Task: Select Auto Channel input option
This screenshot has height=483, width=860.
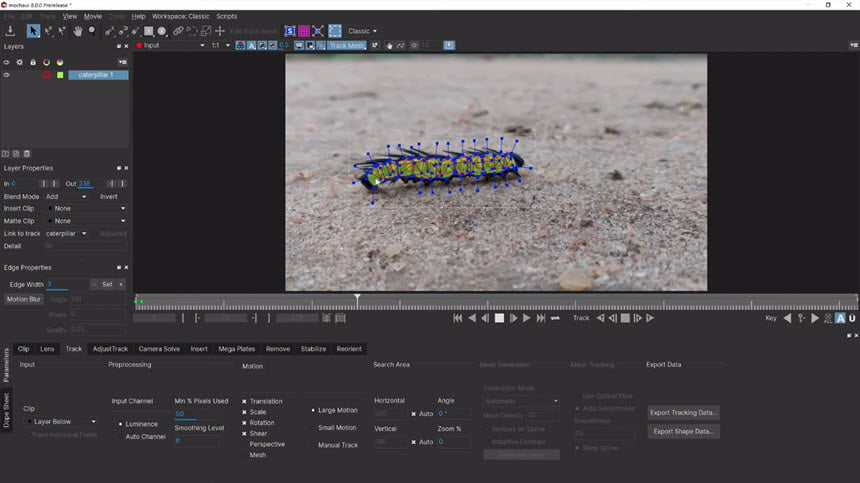Action: [145, 437]
